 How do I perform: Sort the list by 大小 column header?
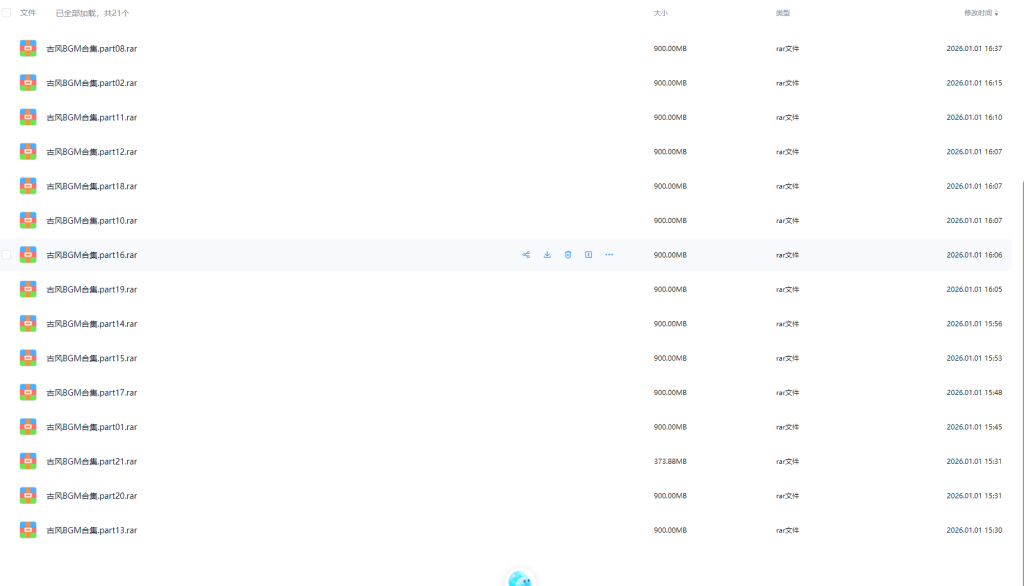pyautogui.click(x=660, y=13)
